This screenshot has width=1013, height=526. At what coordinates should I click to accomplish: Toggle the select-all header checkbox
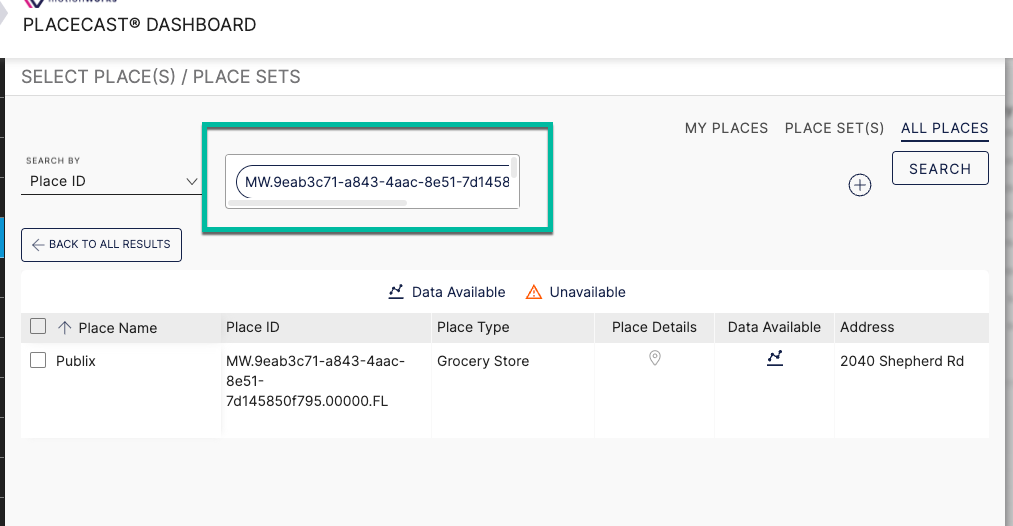(38, 326)
